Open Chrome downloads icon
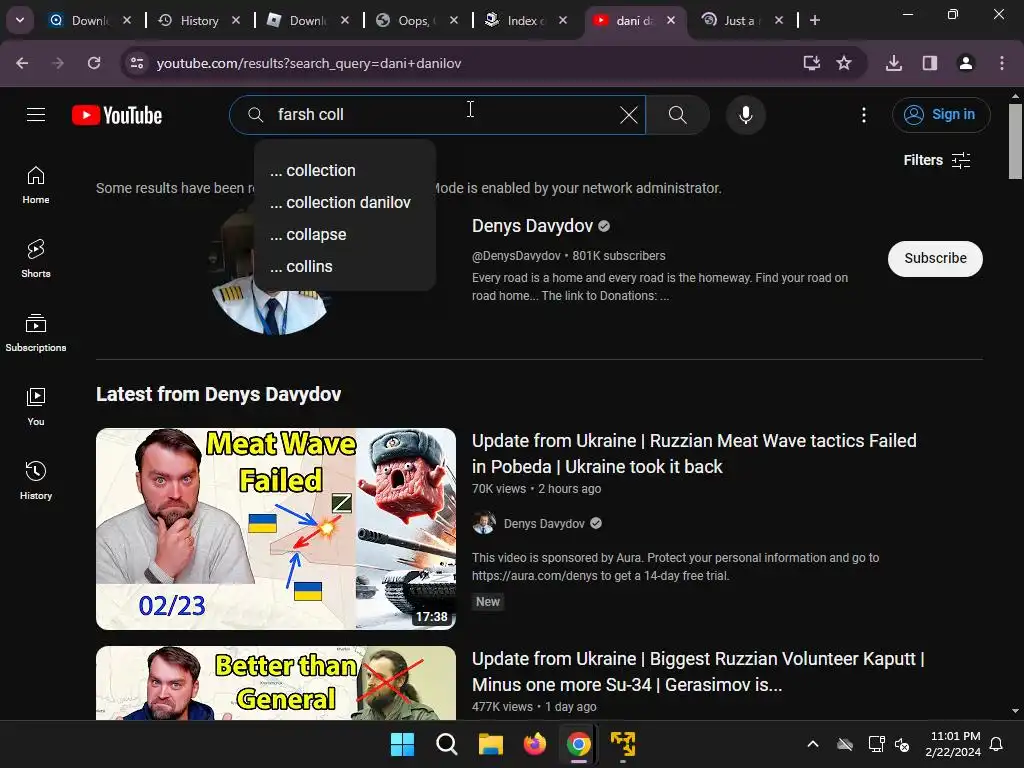 tap(894, 63)
